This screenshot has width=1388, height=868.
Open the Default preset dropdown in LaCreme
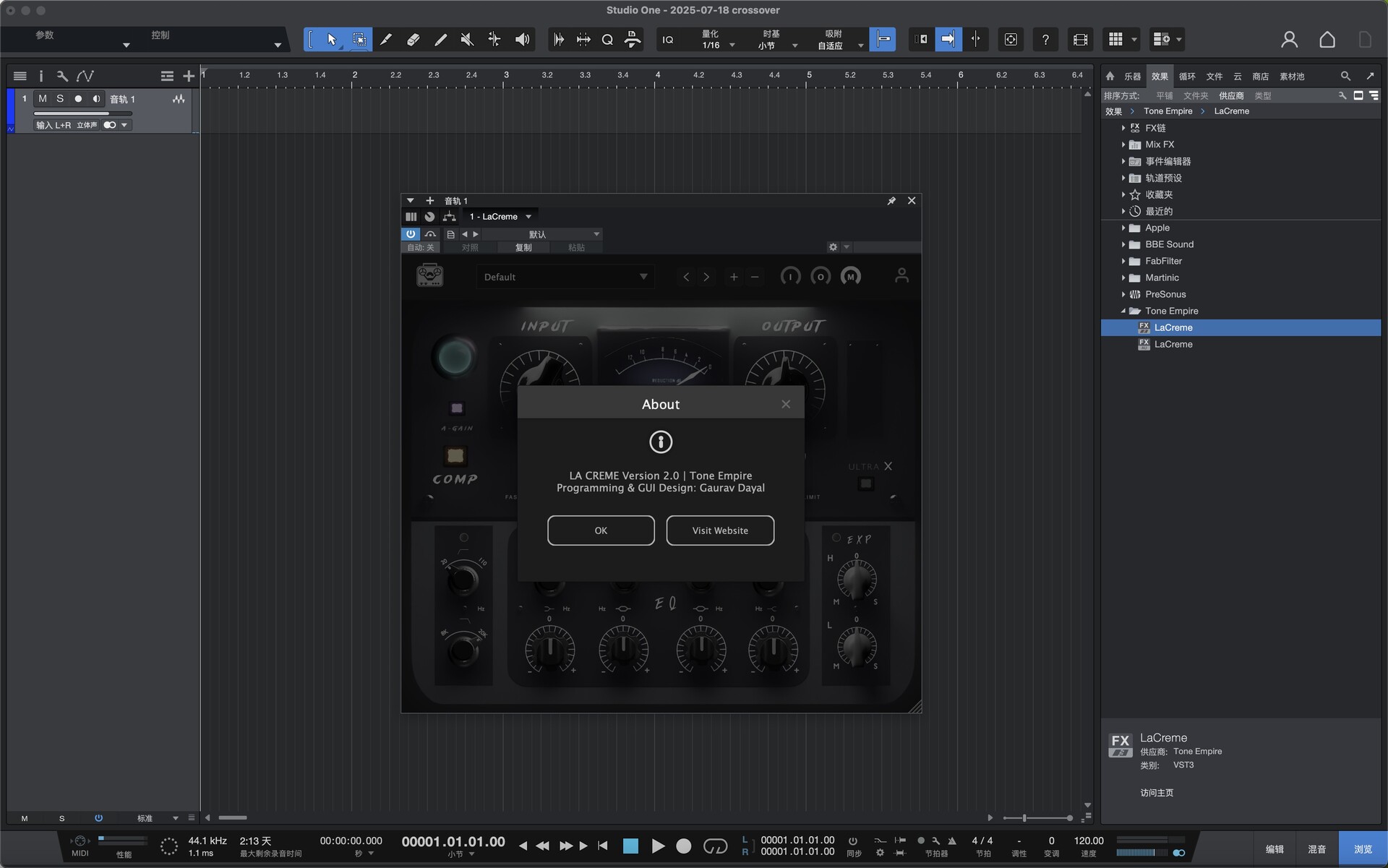565,277
